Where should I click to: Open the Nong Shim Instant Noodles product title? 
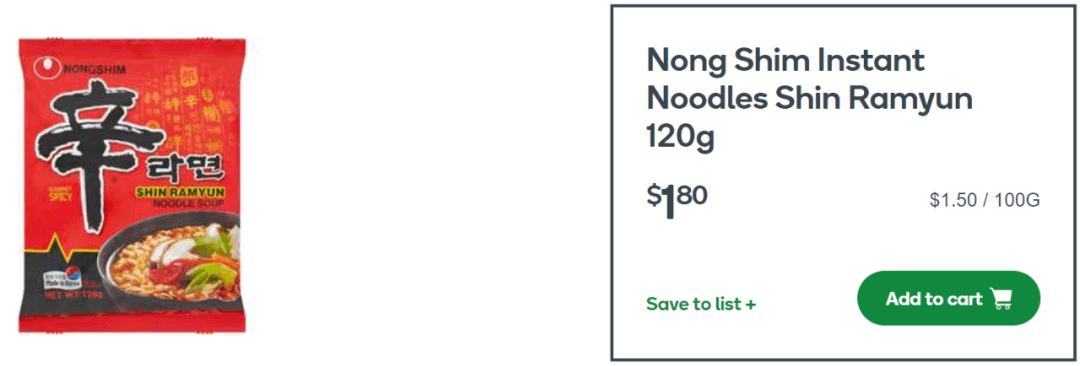point(809,99)
